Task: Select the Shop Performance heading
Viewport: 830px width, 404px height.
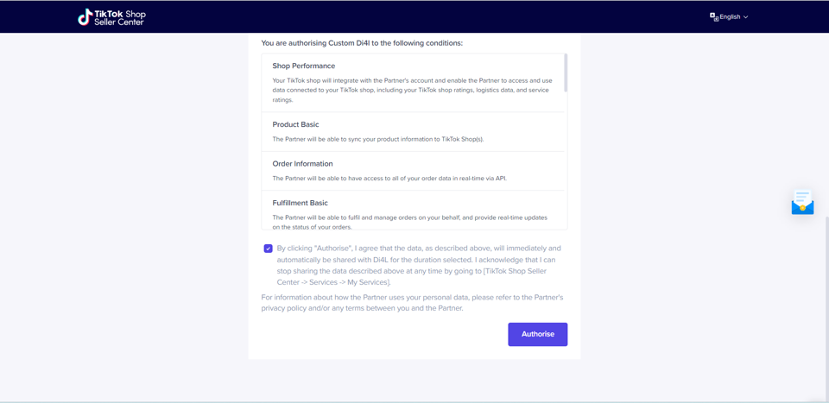Action: (x=303, y=66)
